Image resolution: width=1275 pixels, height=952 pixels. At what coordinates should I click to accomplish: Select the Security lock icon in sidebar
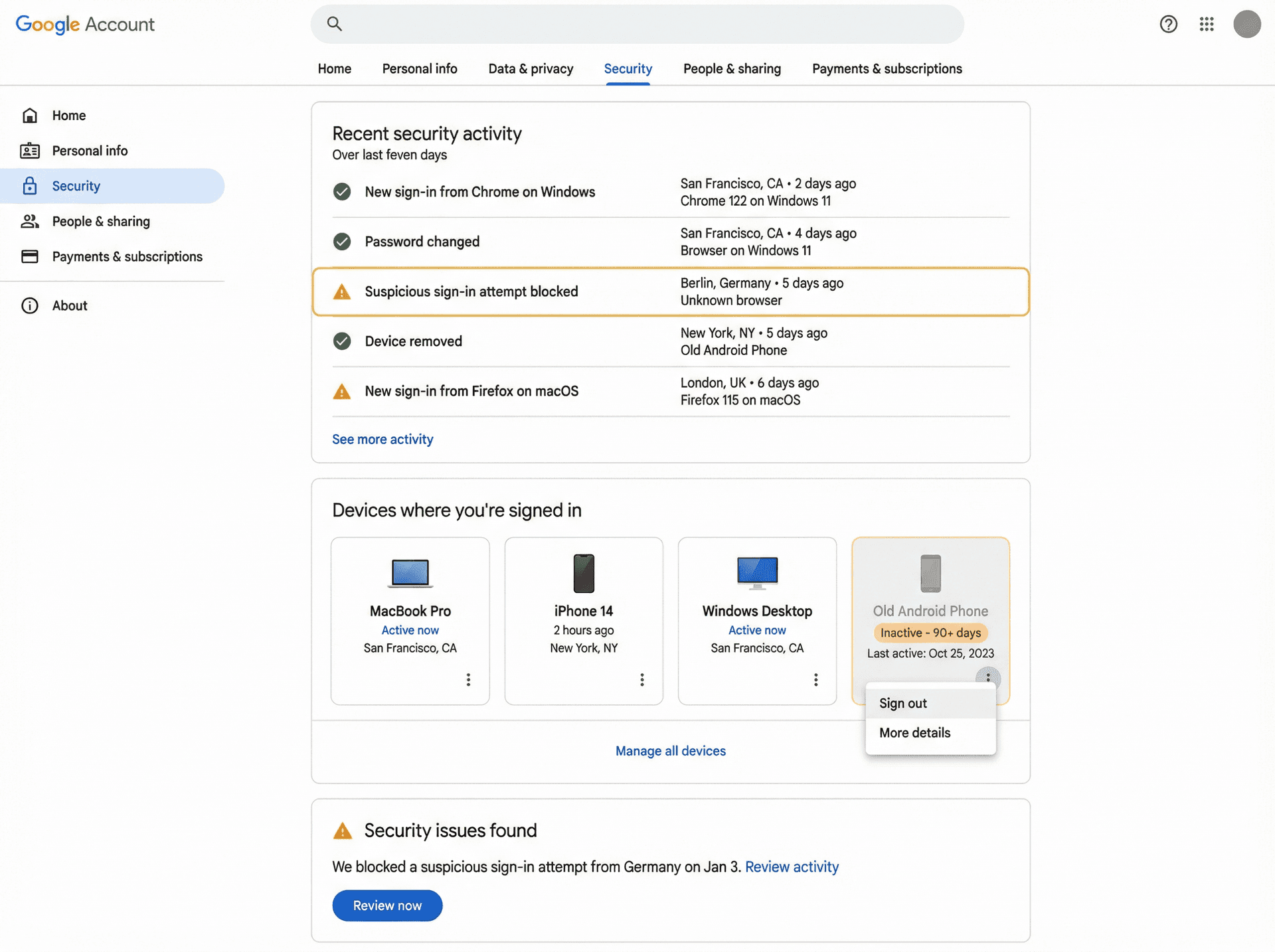(x=30, y=186)
